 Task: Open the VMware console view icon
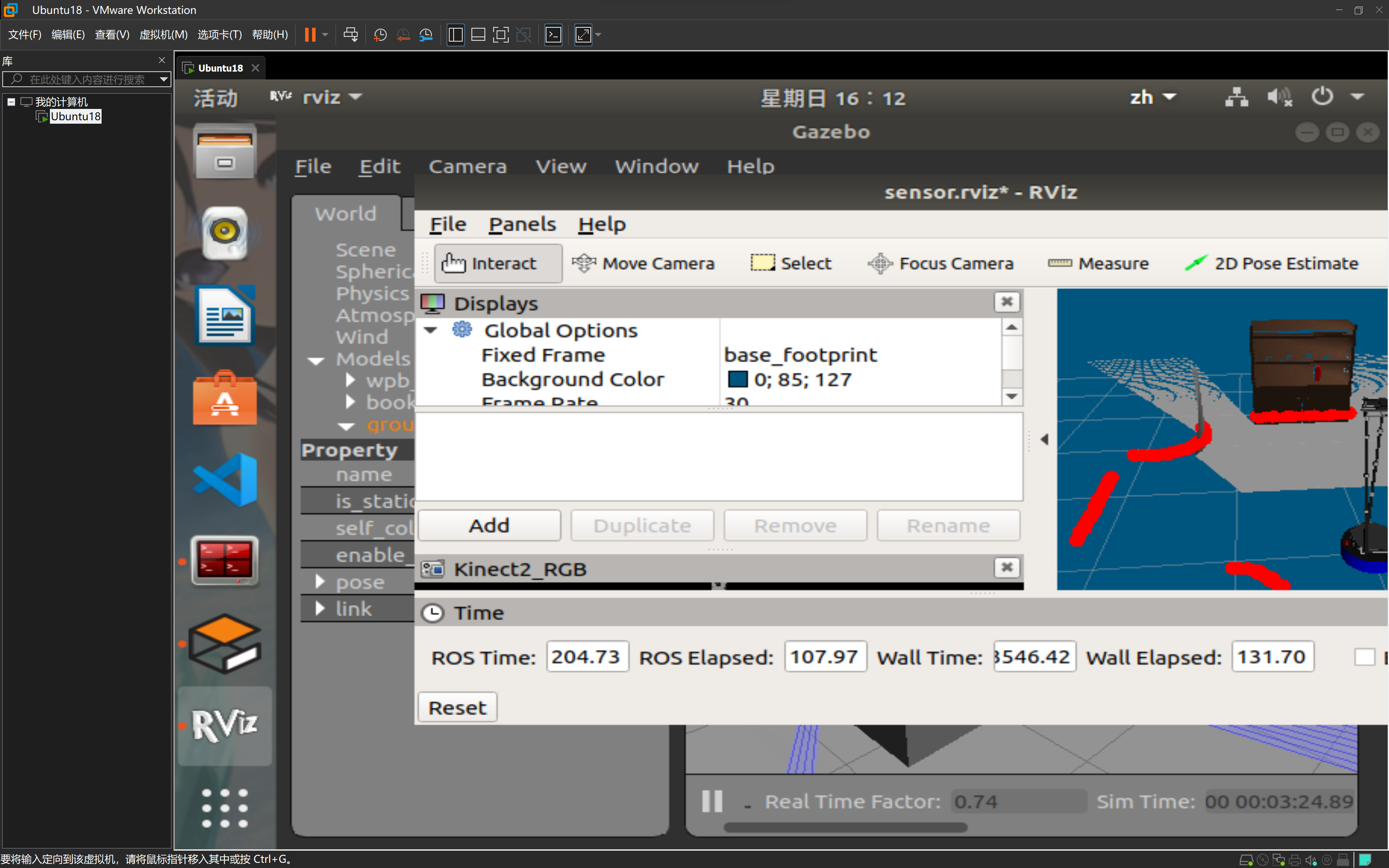[553, 35]
